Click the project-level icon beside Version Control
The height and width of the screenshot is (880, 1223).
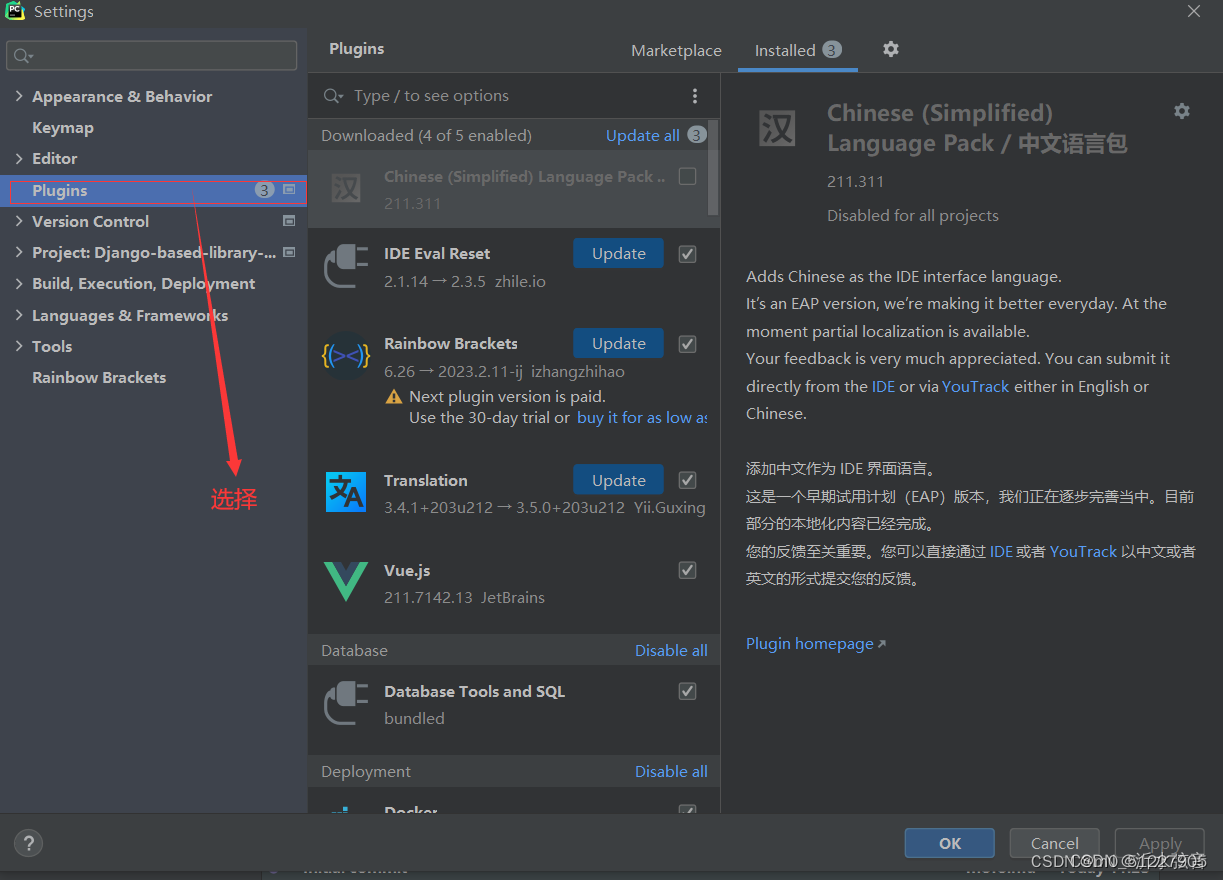(289, 221)
